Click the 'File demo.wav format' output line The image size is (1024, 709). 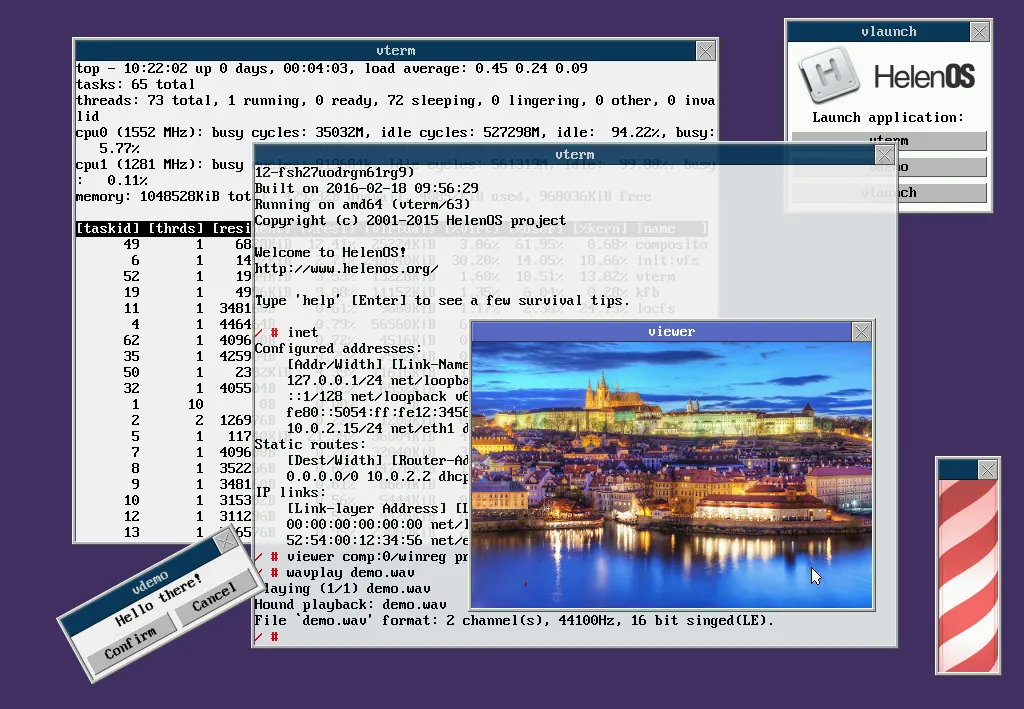[515, 620]
